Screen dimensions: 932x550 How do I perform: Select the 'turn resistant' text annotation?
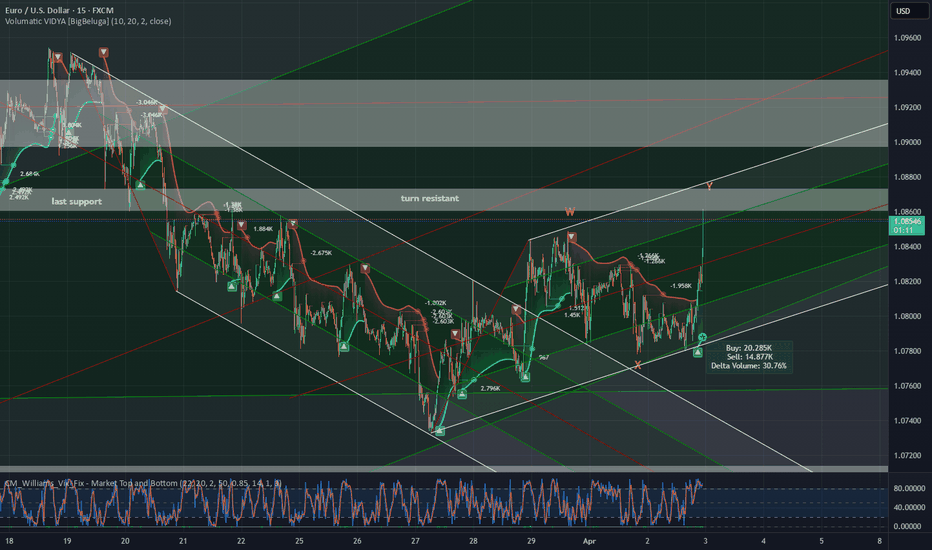tap(430, 199)
